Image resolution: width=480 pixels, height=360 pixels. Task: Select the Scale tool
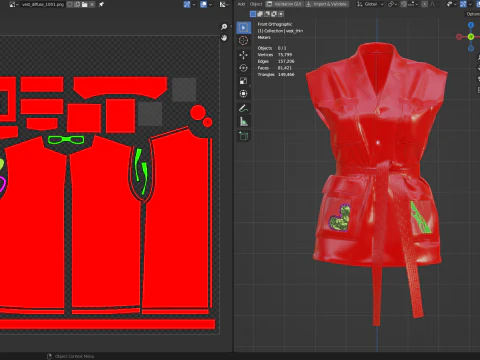coord(244,81)
